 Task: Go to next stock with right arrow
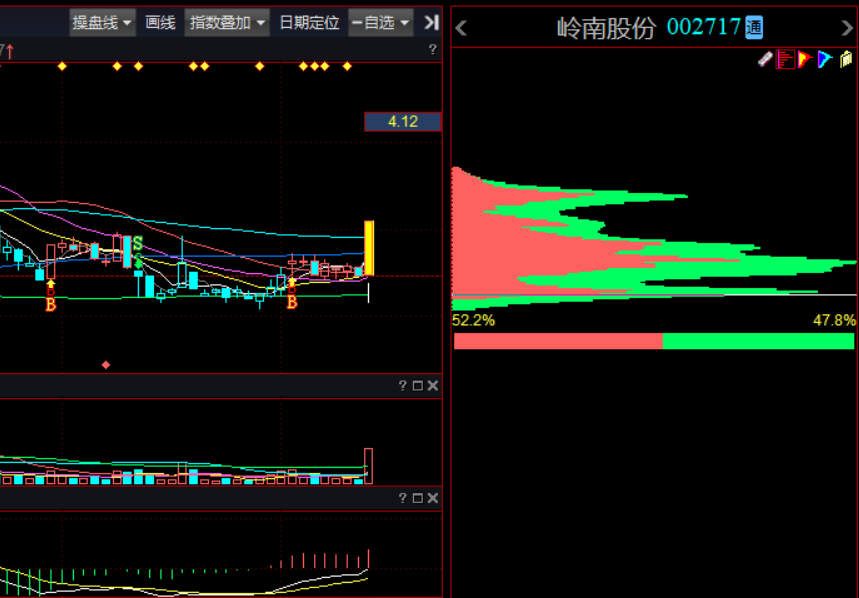click(847, 28)
